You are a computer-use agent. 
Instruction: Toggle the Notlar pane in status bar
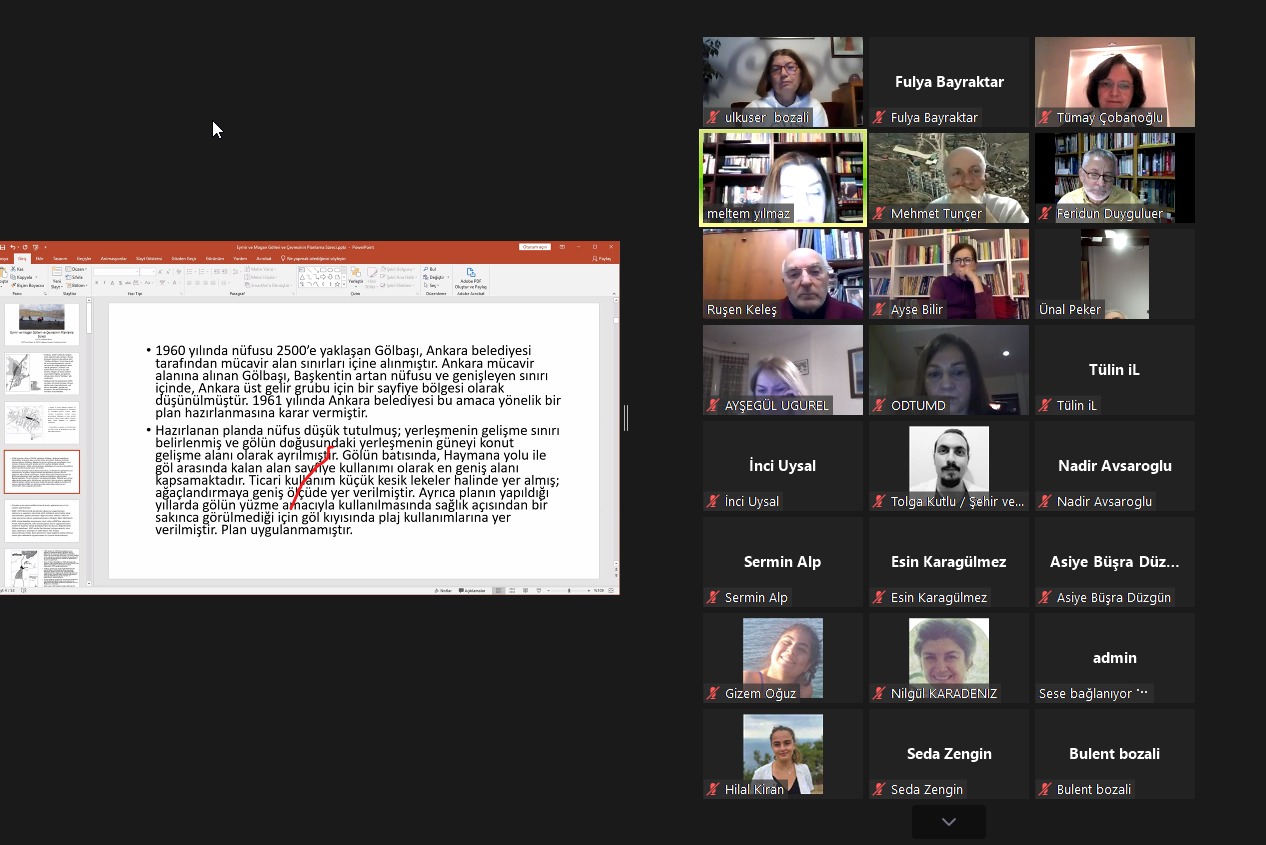445,590
